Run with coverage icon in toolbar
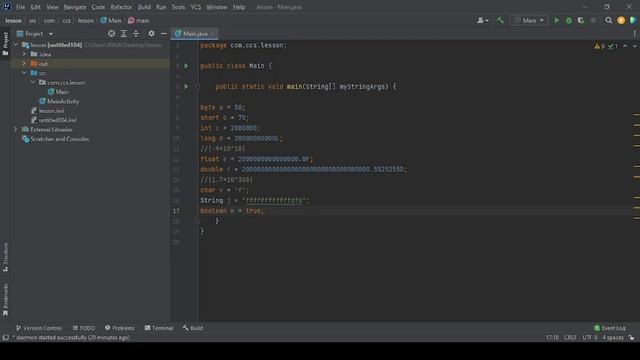 pos(580,20)
